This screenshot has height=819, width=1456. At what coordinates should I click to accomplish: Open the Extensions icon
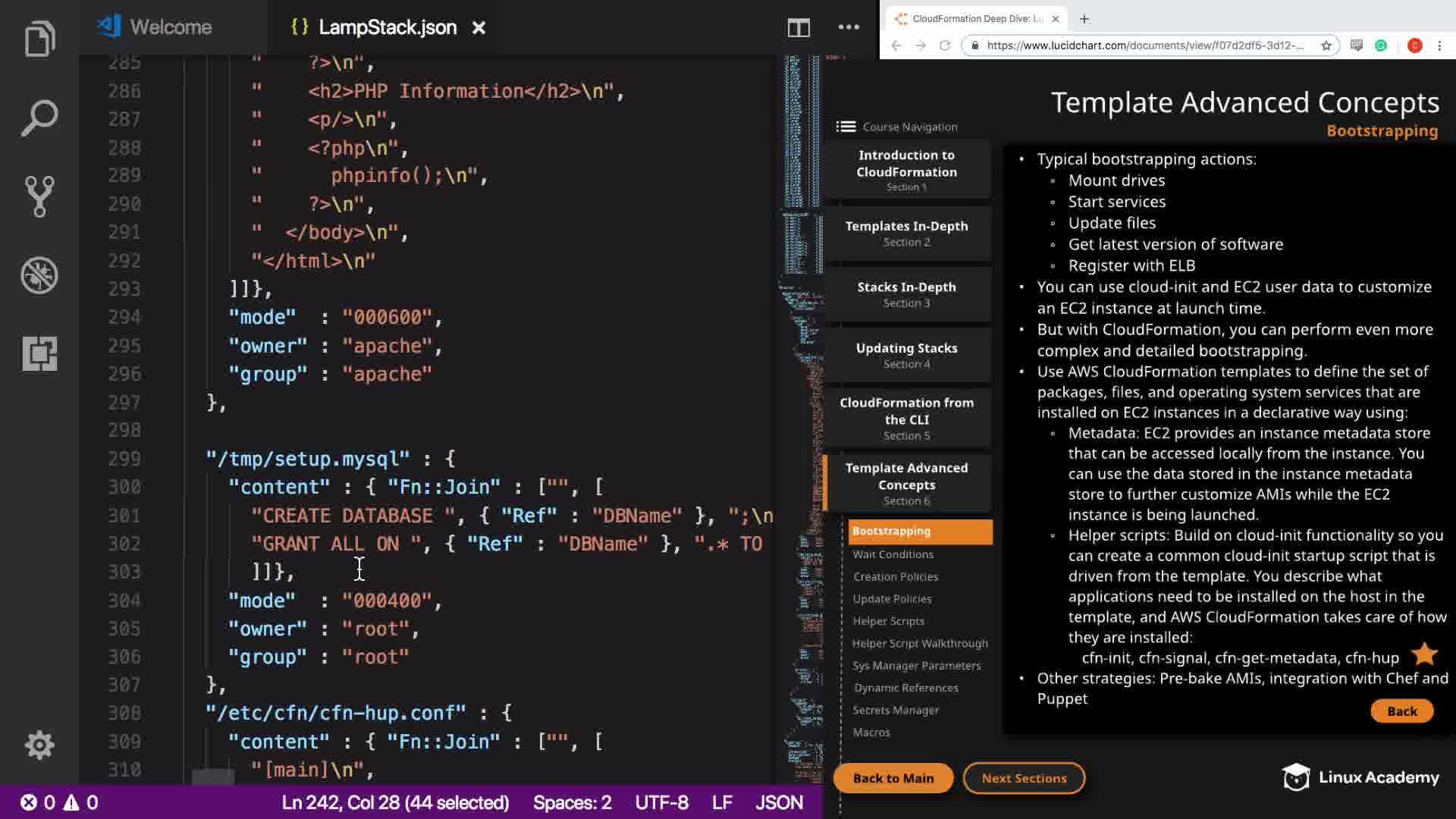pyautogui.click(x=39, y=353)
